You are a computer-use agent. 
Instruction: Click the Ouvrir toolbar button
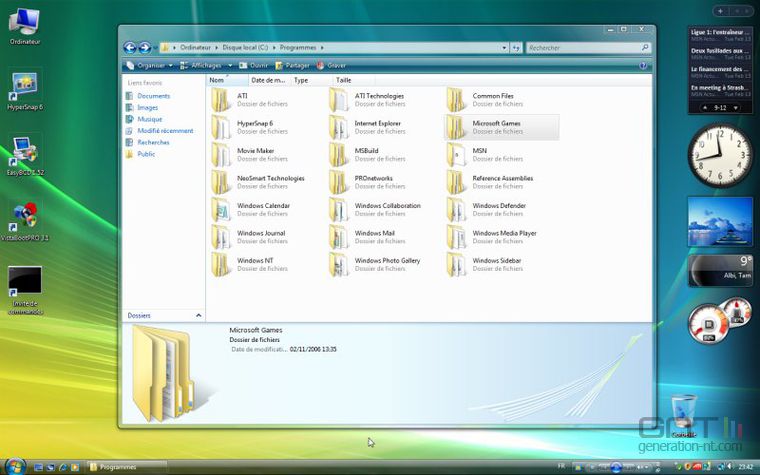coord(253,65)
